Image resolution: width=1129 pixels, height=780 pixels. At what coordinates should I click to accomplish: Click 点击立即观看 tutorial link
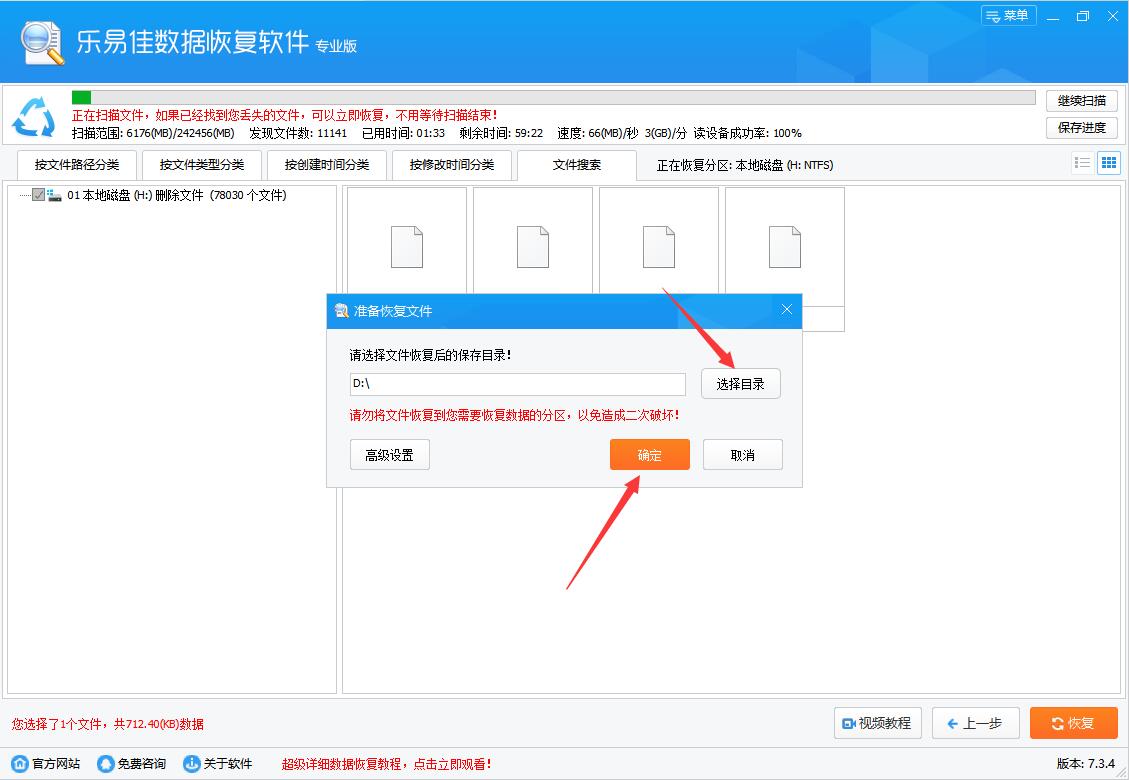(452, 761)
